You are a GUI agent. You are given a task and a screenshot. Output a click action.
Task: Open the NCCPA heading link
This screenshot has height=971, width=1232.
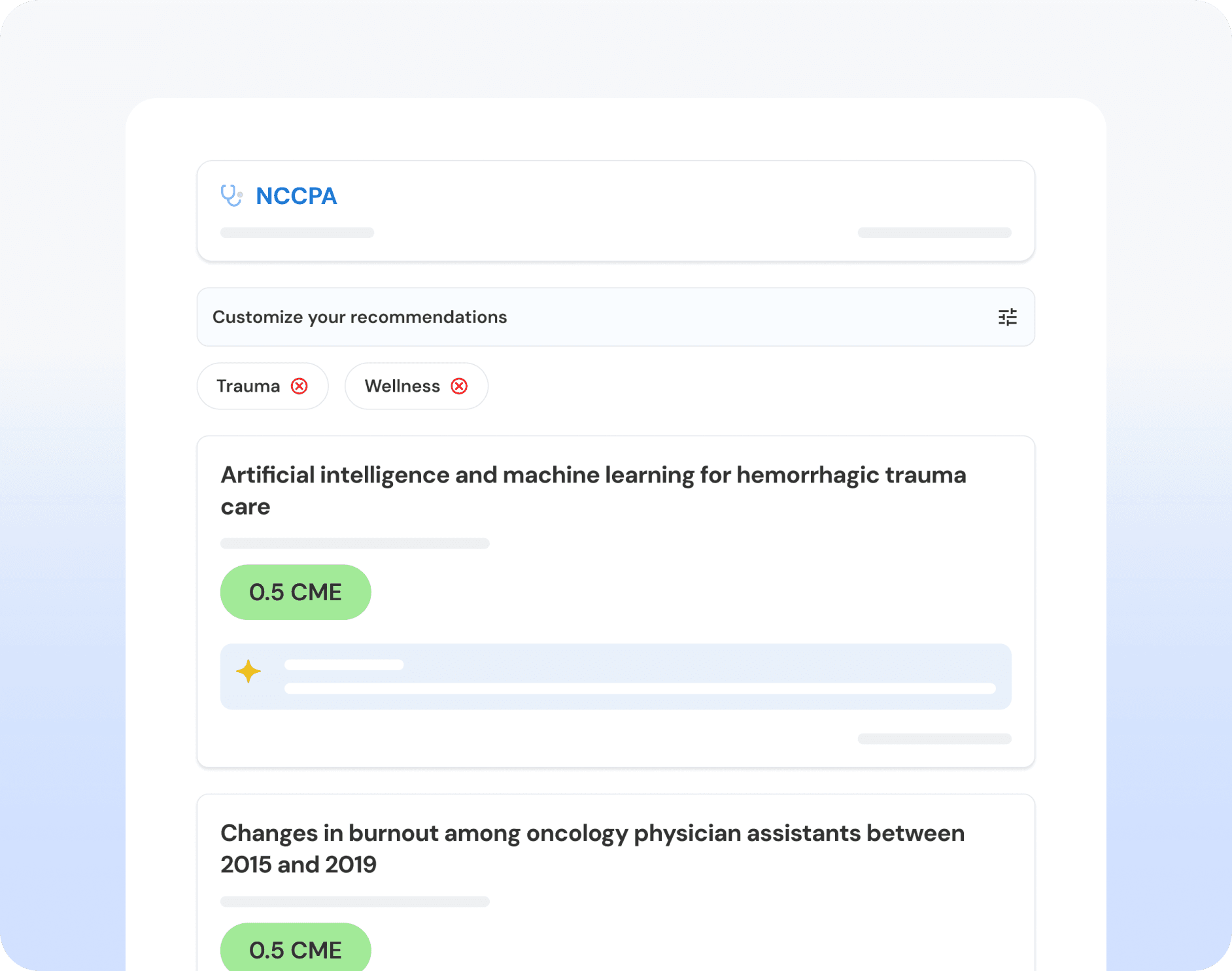296,196
